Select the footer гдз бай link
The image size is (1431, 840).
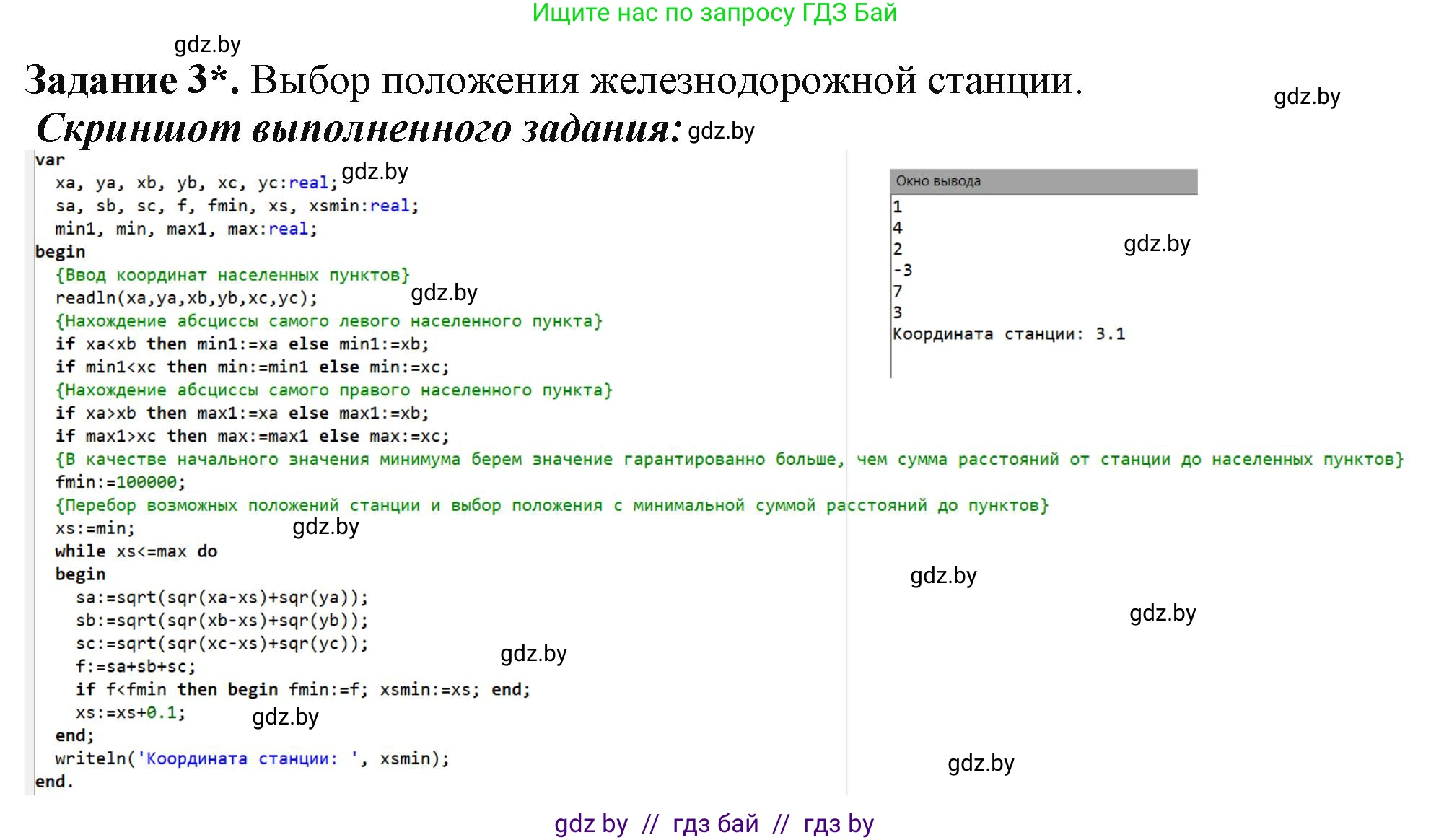716,823
